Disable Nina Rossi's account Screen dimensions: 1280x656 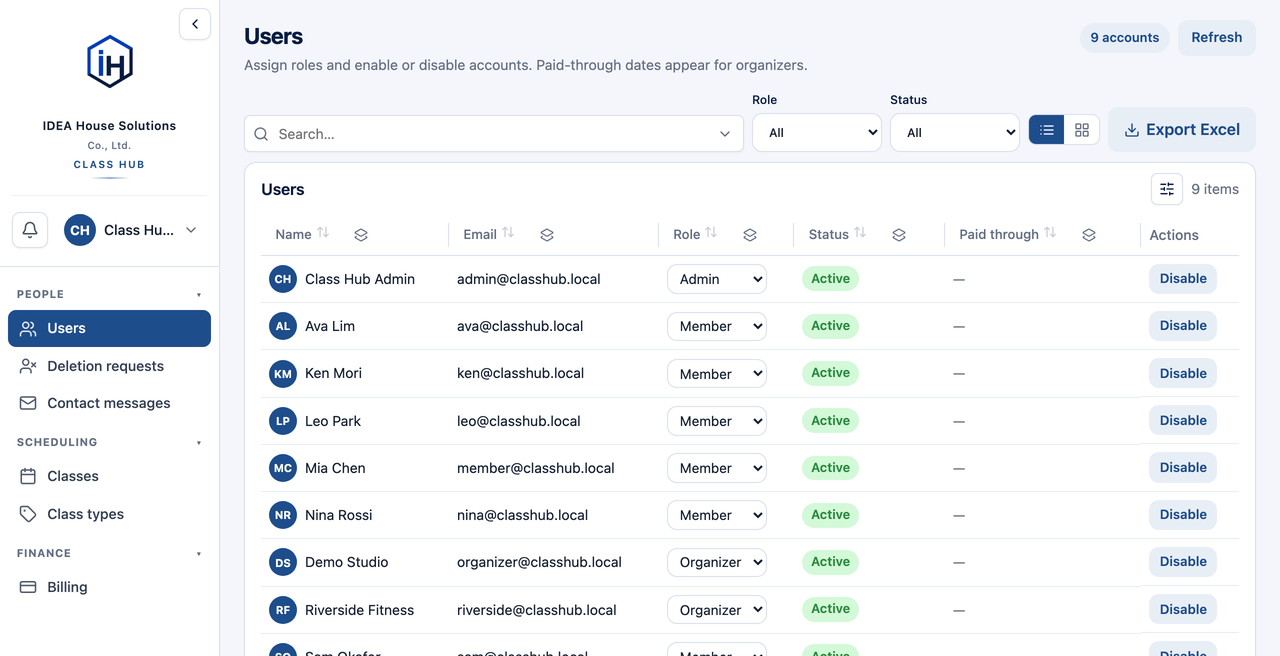1183,514
